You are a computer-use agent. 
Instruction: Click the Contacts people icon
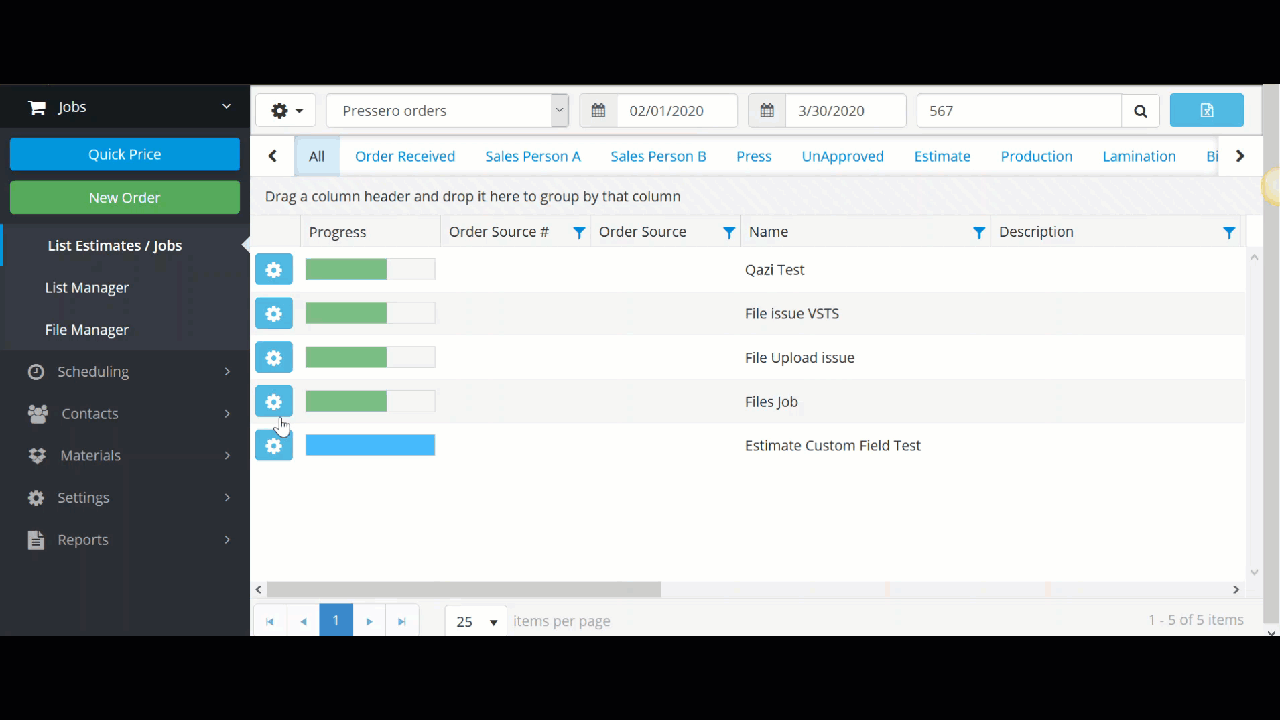point(37,414)
